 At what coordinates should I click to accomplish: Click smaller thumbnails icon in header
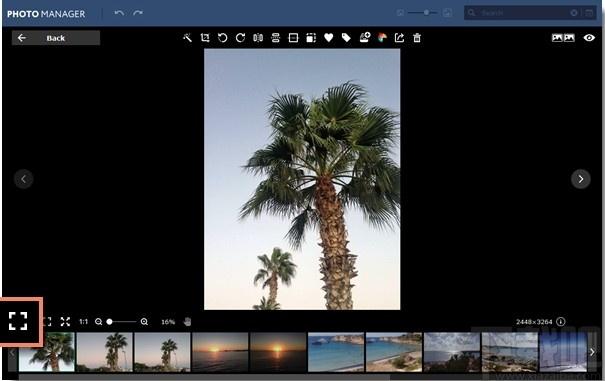[x=401, y=13]
